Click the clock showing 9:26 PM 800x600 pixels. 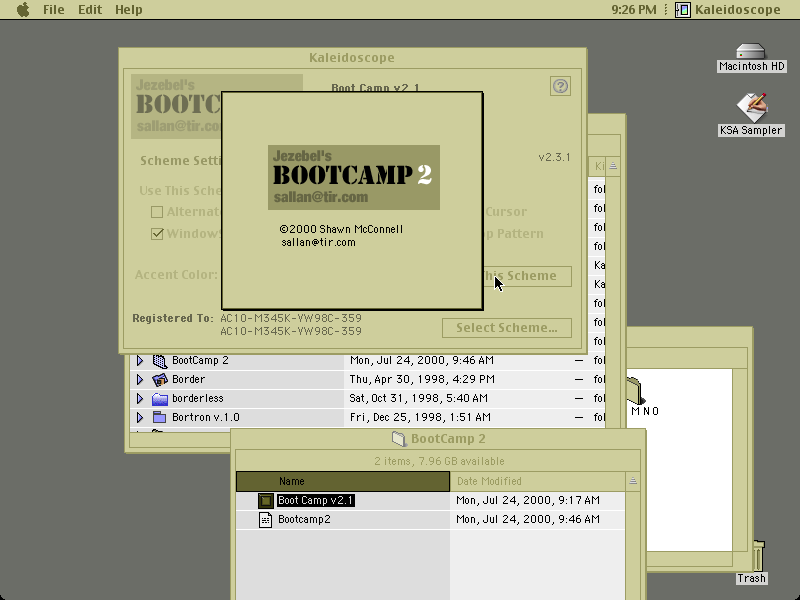point(634,10)
